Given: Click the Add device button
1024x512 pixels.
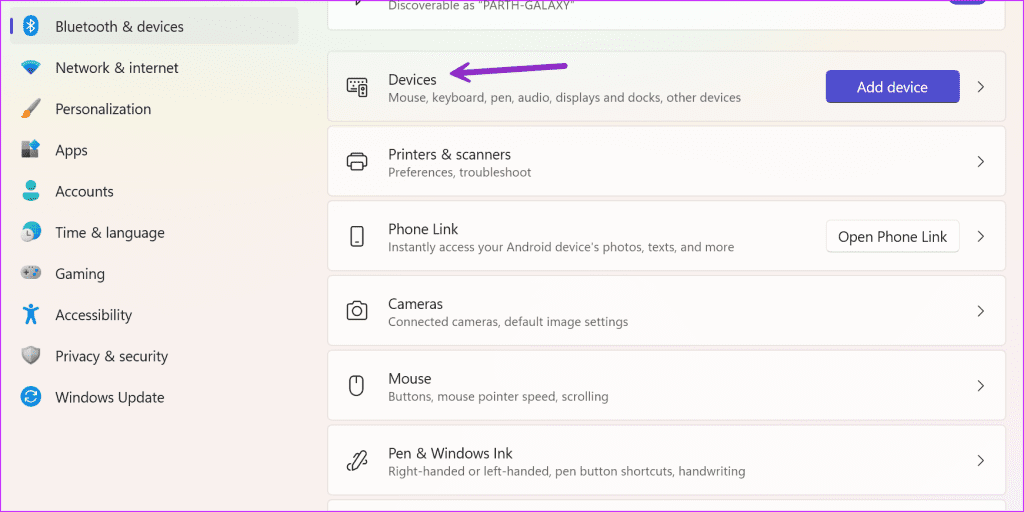Looking at the screenshot, I should (x=892, y=87).
